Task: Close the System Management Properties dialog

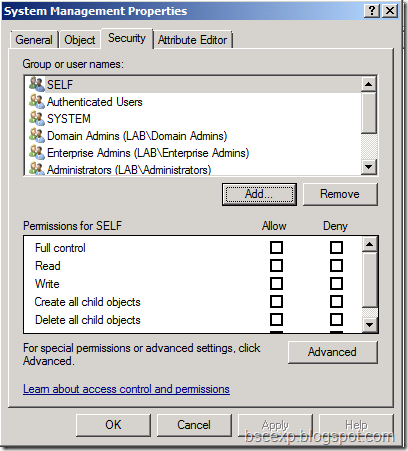Action: click(390, 11)
